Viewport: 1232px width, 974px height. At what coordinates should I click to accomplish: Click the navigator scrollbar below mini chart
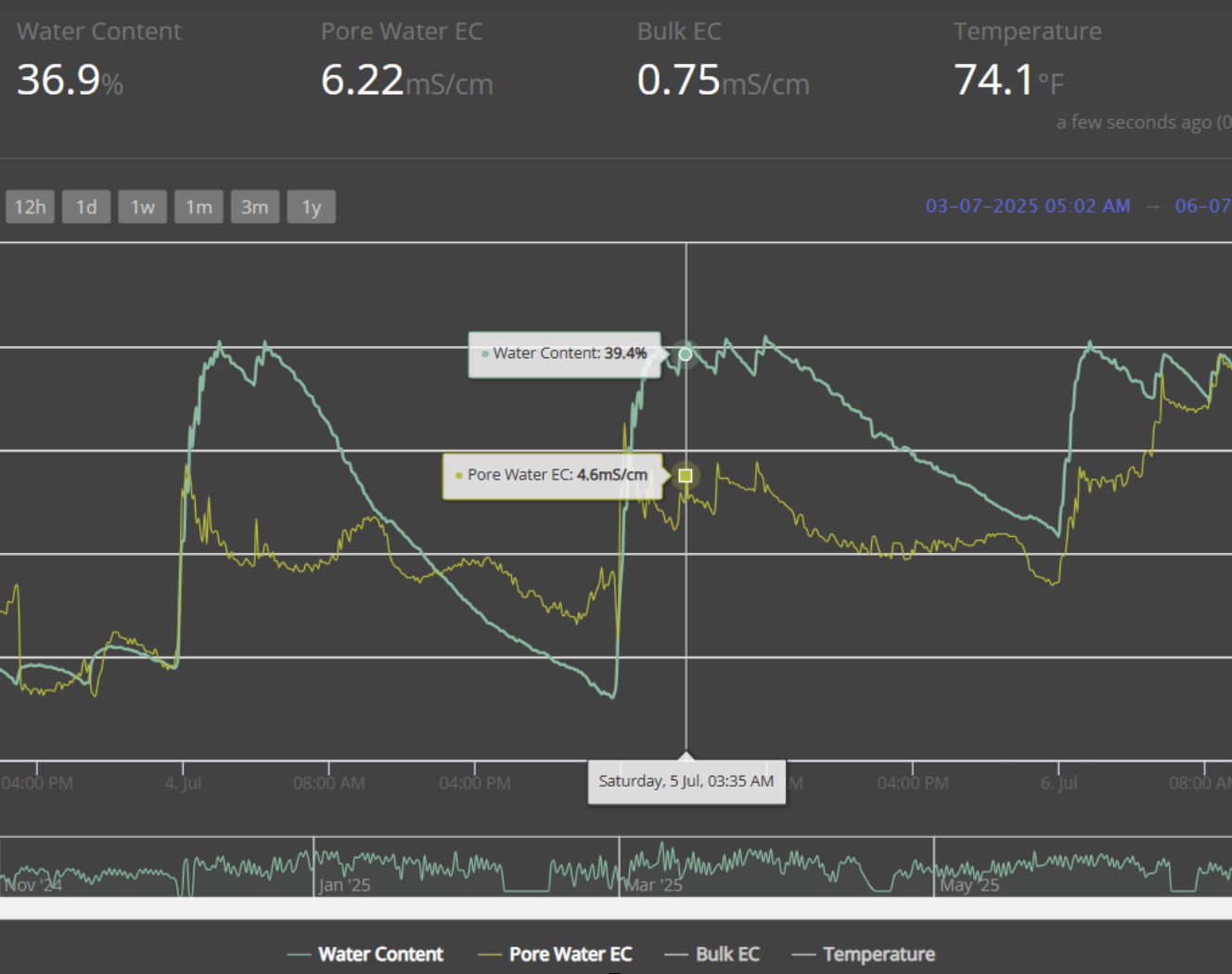click(x=616, y=908)
